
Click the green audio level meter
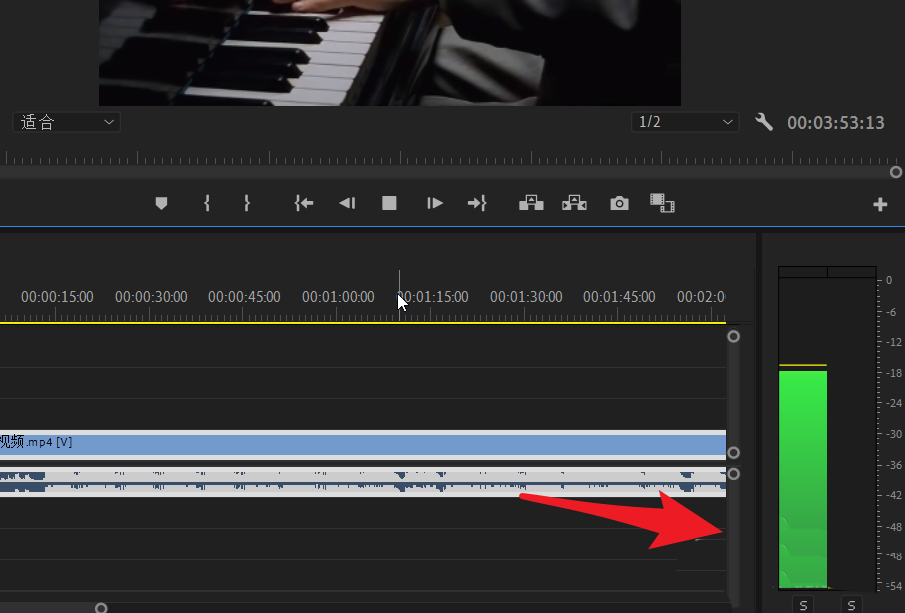(x=803, y=479)
